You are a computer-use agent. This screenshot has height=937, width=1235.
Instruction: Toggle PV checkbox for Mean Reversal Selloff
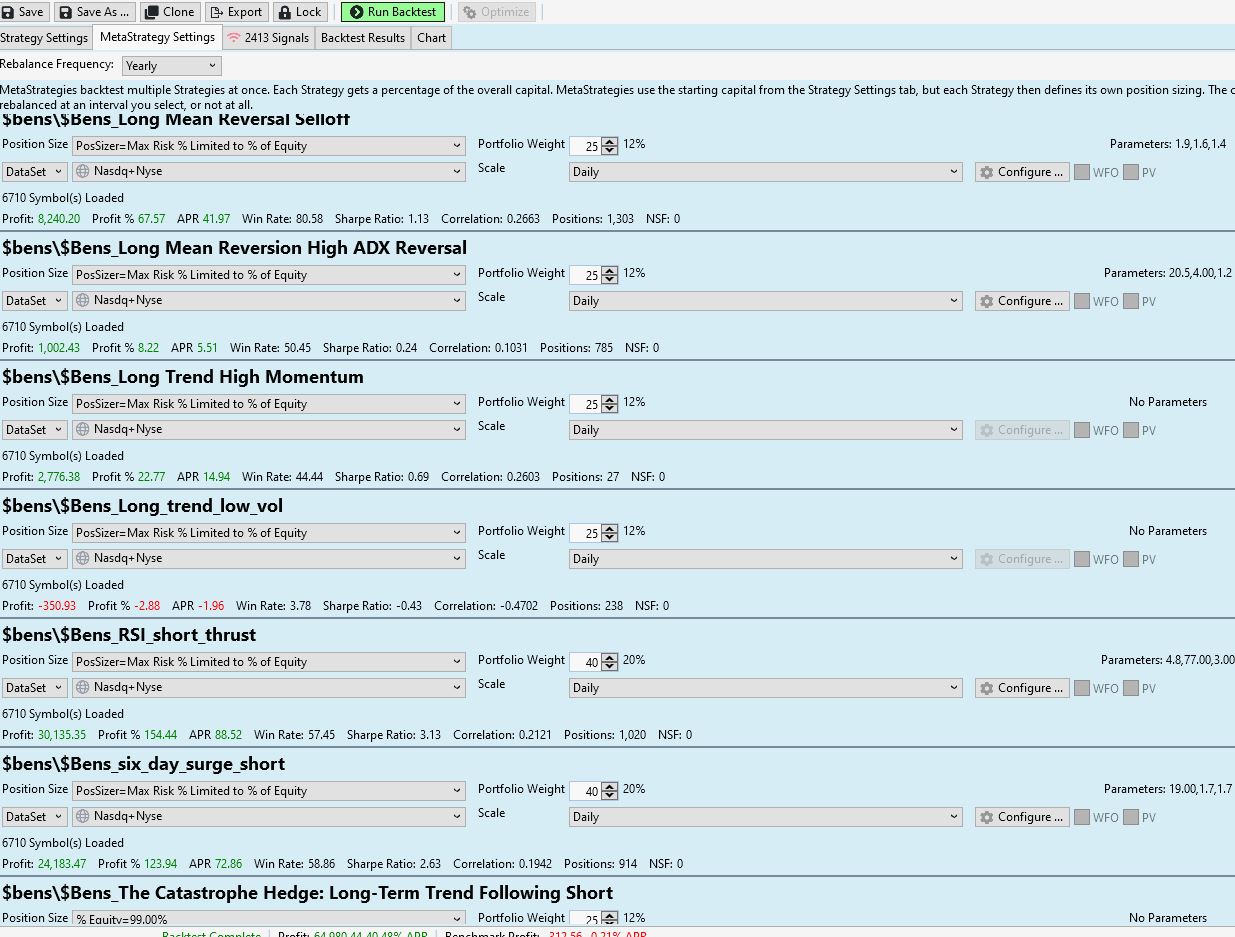(x=1131, y=172)
